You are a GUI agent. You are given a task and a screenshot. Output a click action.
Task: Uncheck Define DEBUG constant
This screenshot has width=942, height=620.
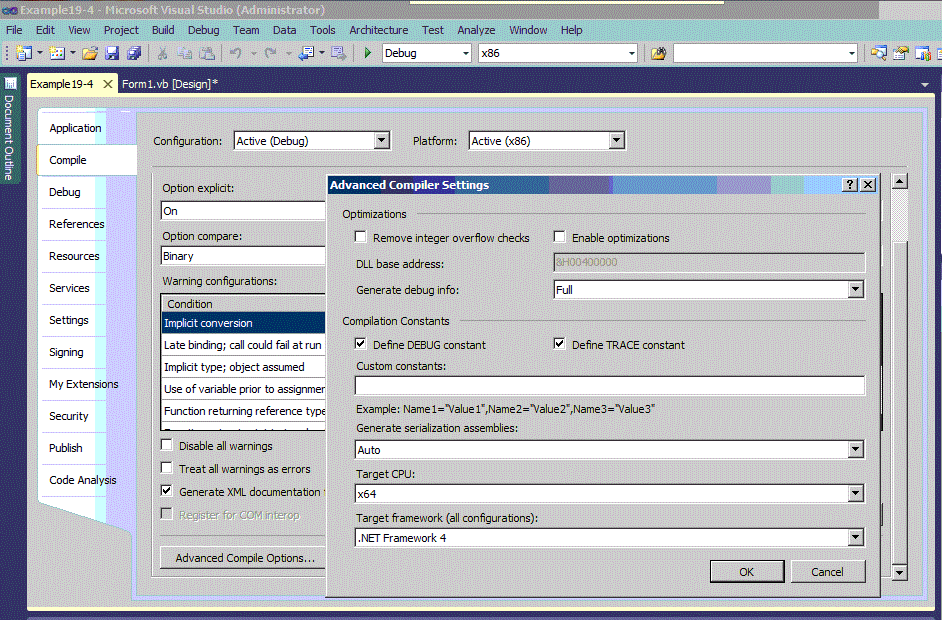(360, 344)
